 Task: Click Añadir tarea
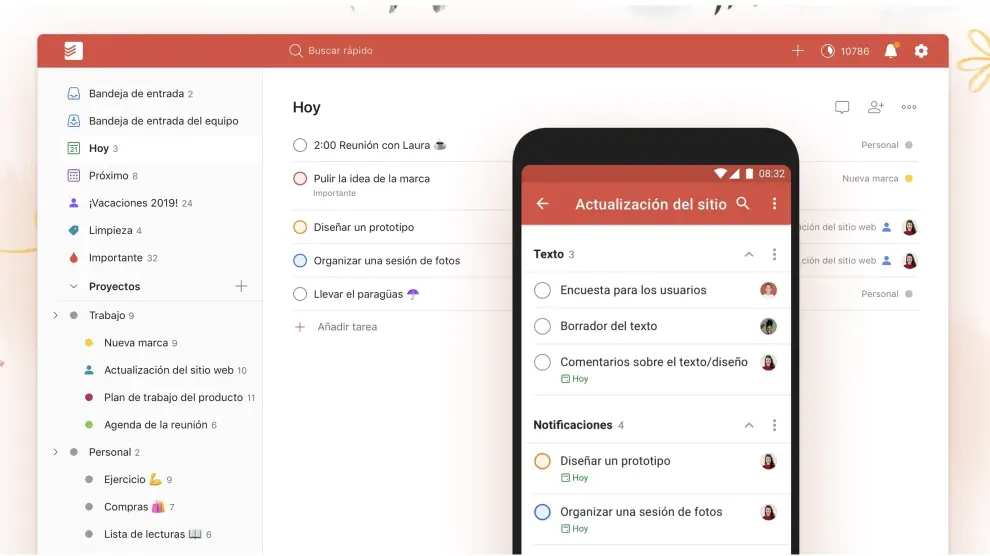pyautogui.click(x=346, y=327)
